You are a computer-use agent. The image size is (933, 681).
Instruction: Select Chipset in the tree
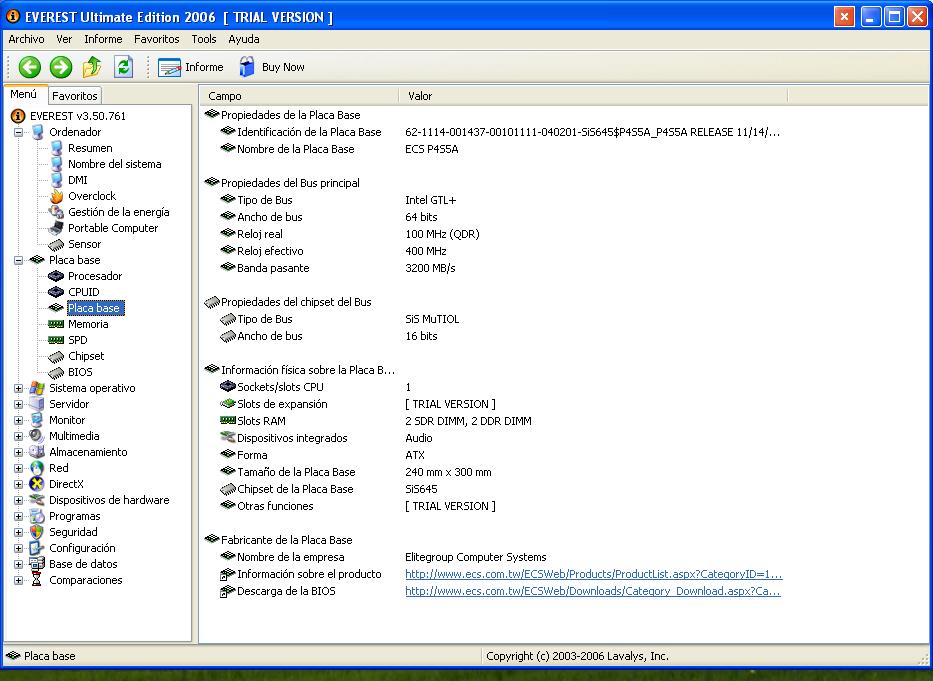click(x=86, y=356)
